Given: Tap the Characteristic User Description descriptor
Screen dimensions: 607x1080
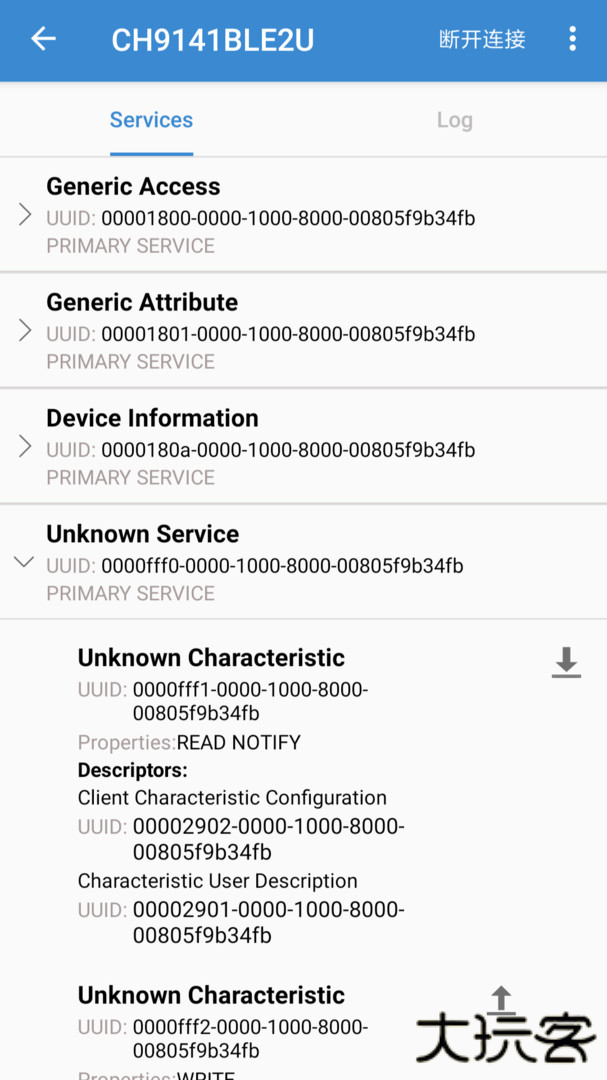Looking at the screenshot, I should coord(217,881).
